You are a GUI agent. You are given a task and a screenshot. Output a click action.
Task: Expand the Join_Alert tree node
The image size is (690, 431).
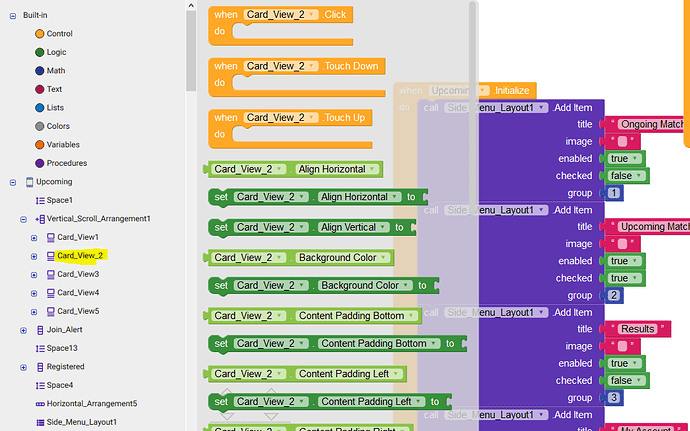pyautogui.click(x=23, y=330)
